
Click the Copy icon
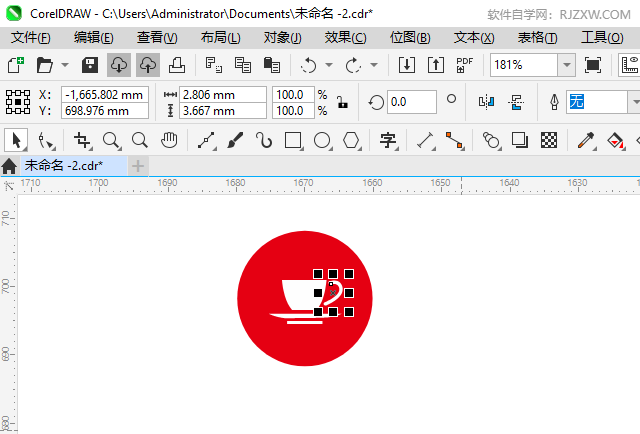coord(243,65)
